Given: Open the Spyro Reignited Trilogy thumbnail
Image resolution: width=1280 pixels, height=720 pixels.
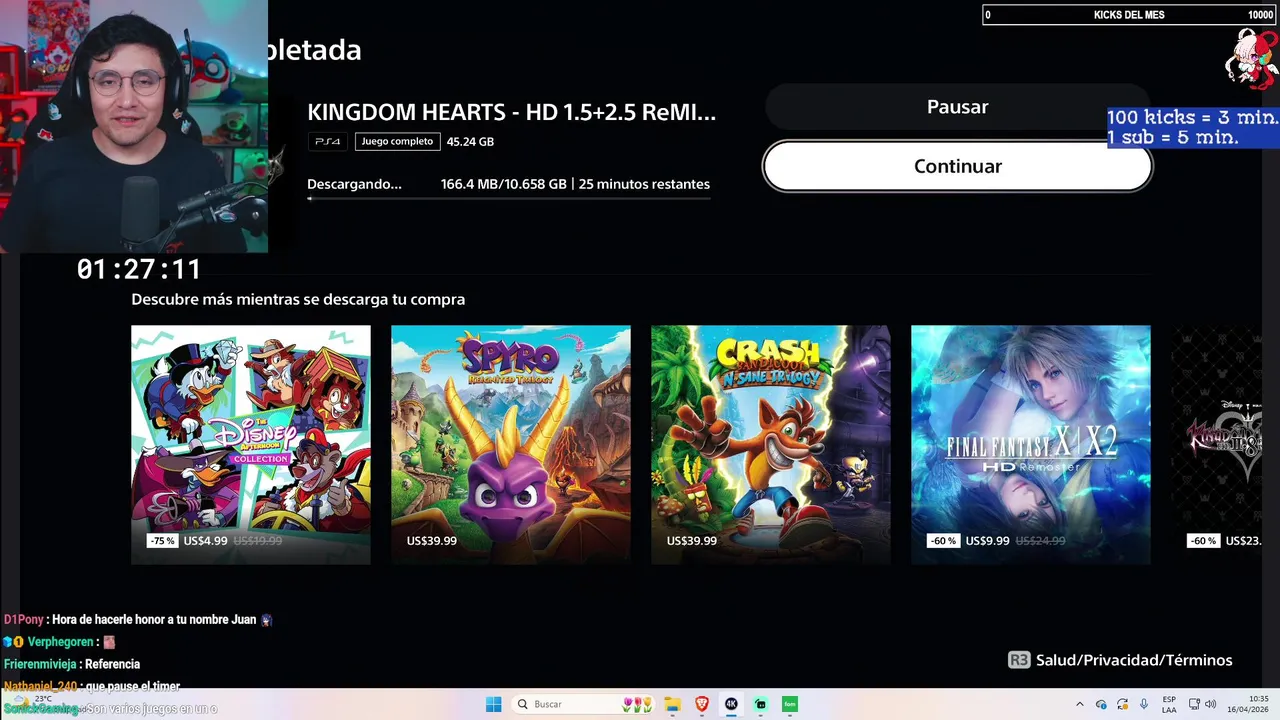Looking at the screenshot, I should [x=511, y=444].
